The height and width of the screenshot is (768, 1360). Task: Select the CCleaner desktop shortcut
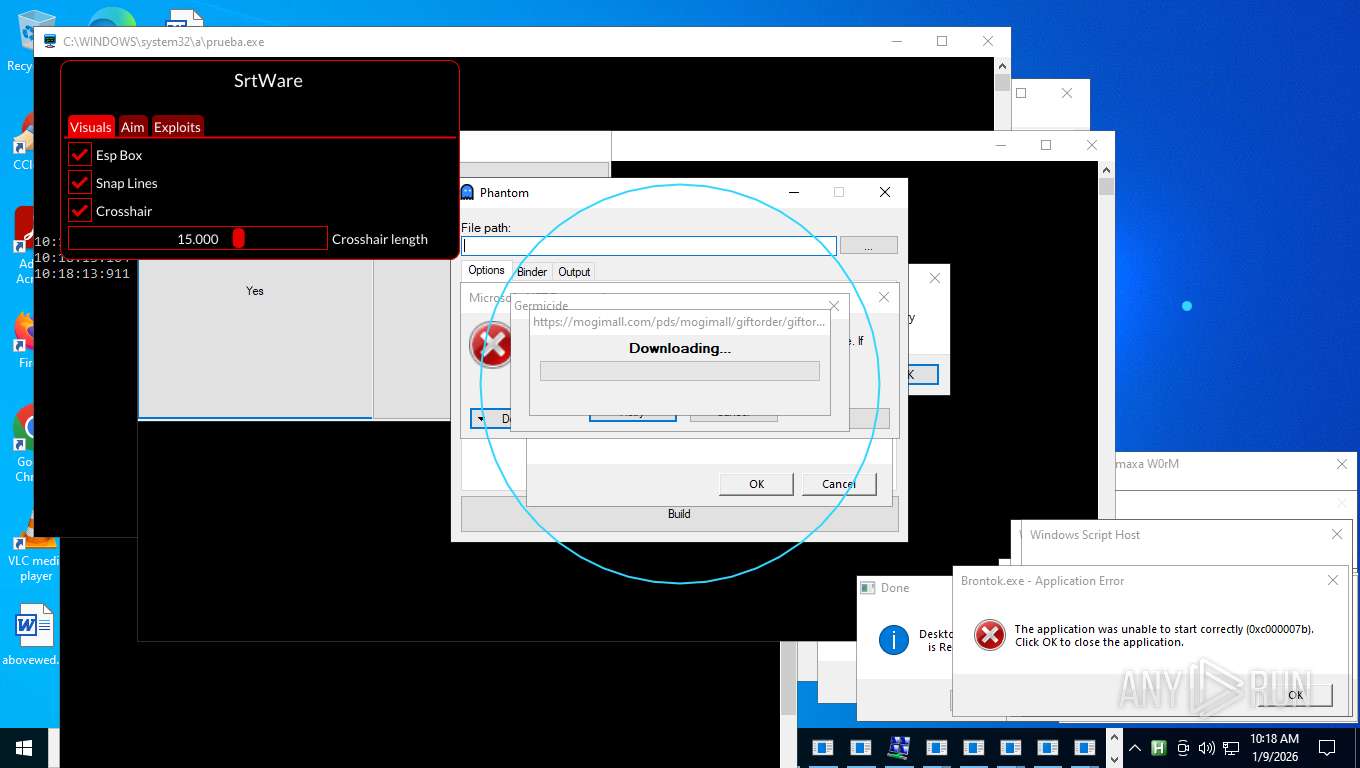click(24, 140)
